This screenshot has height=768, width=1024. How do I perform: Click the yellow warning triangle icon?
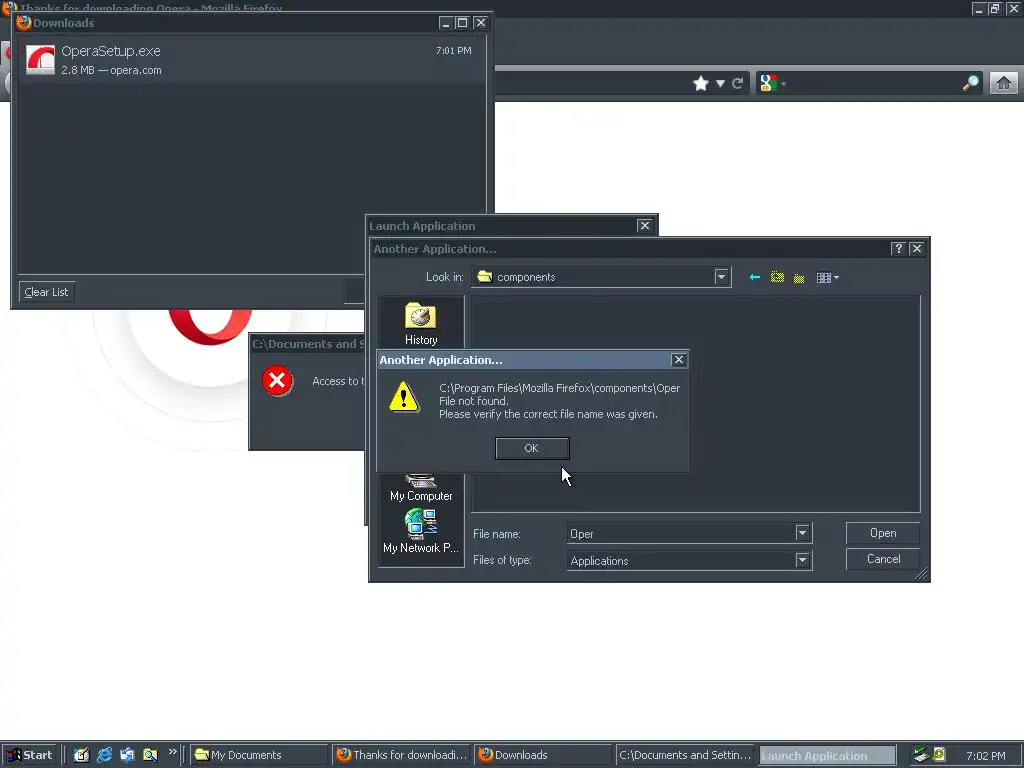(404, 396)
